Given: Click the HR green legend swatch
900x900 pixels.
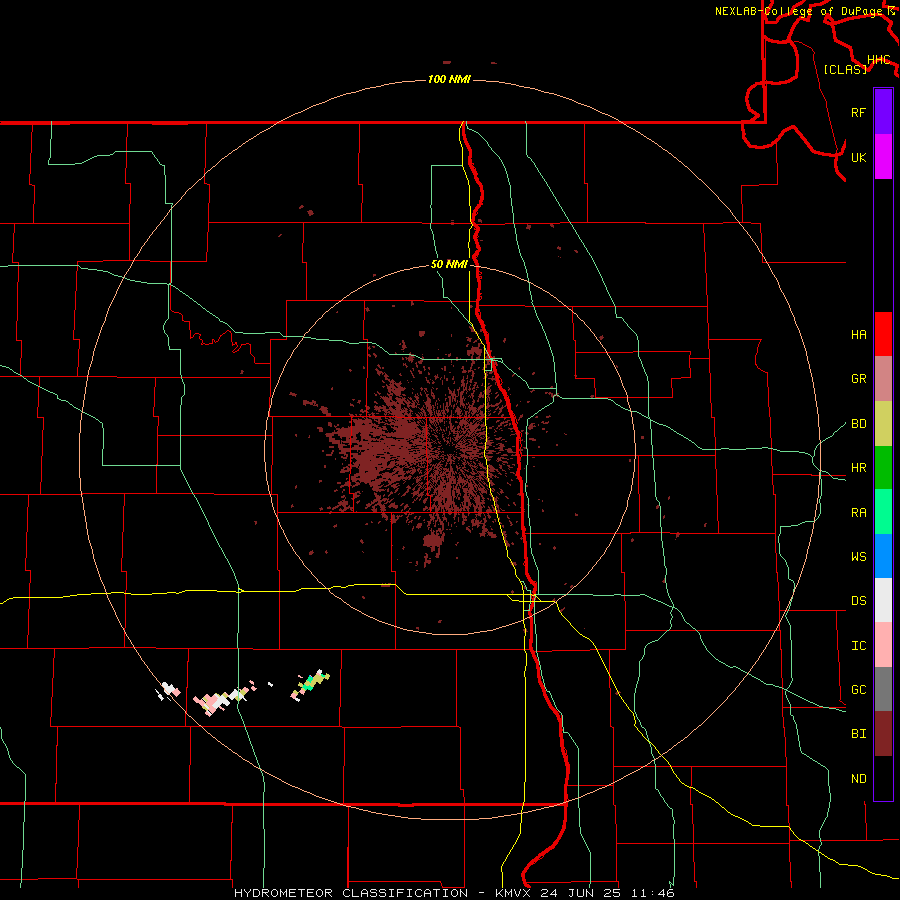Looking at the screenshot, I should 883,467.
